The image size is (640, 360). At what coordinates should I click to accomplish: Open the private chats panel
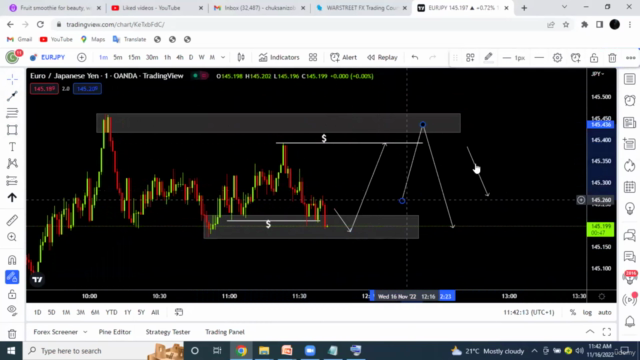[x=630, y=256]
